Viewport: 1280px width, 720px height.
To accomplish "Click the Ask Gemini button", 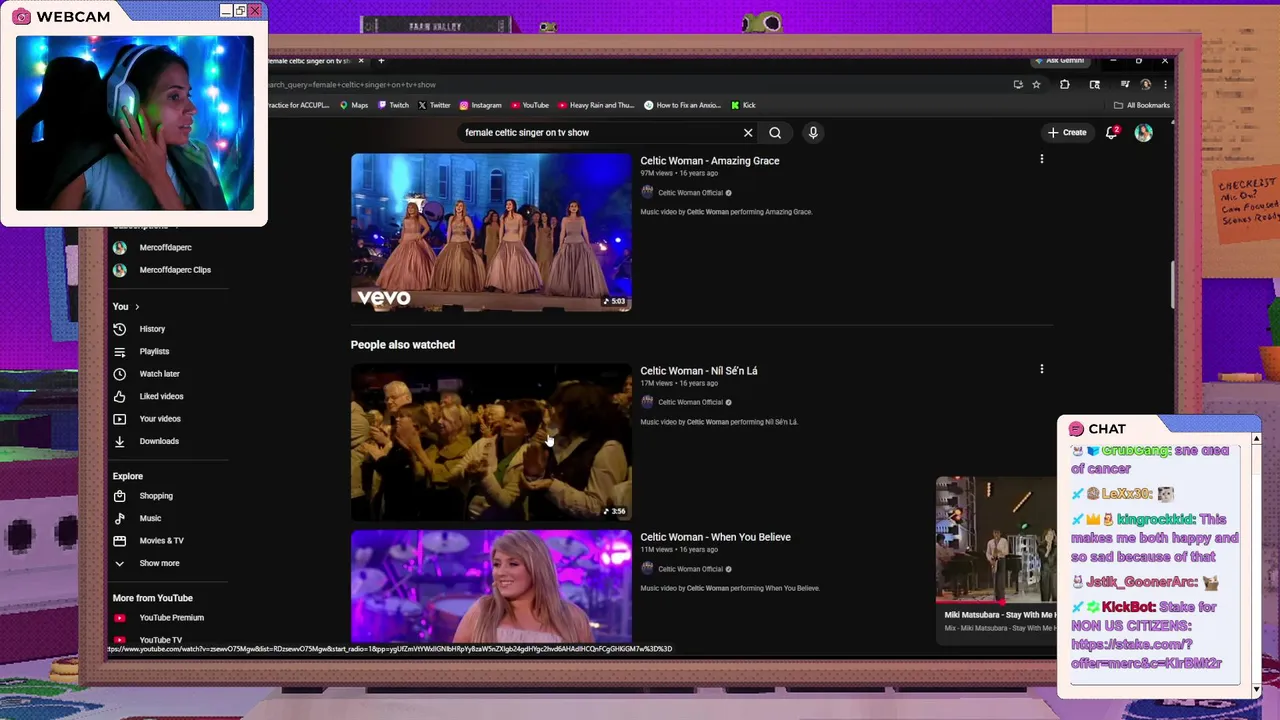I will tap(1060, 61).
